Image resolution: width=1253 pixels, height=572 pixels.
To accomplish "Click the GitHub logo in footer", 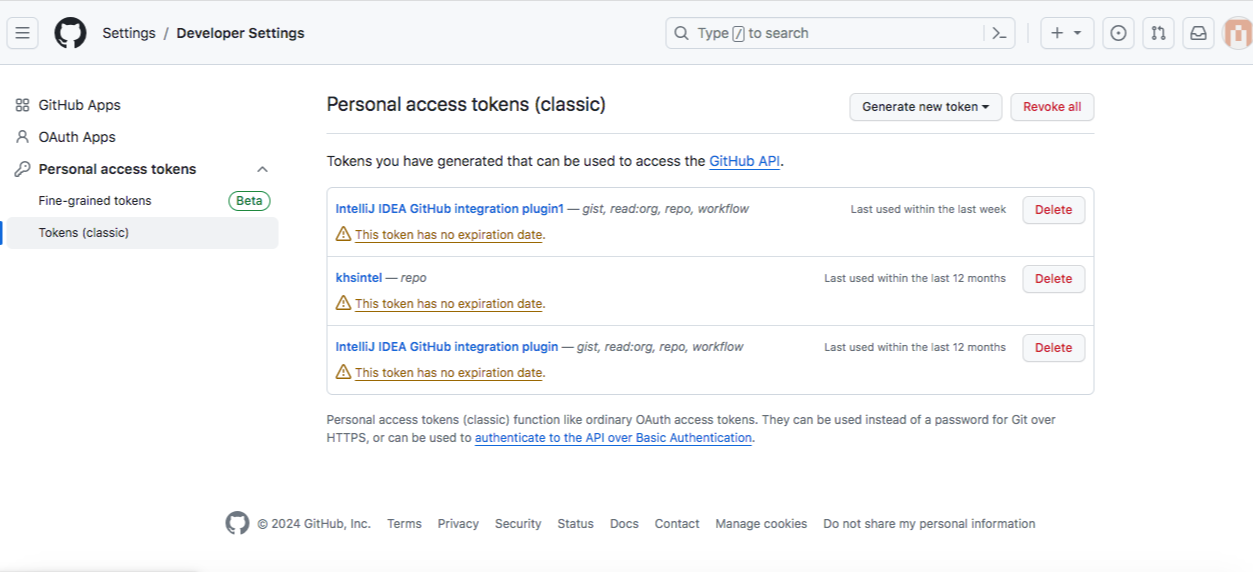I will (237, 523).
